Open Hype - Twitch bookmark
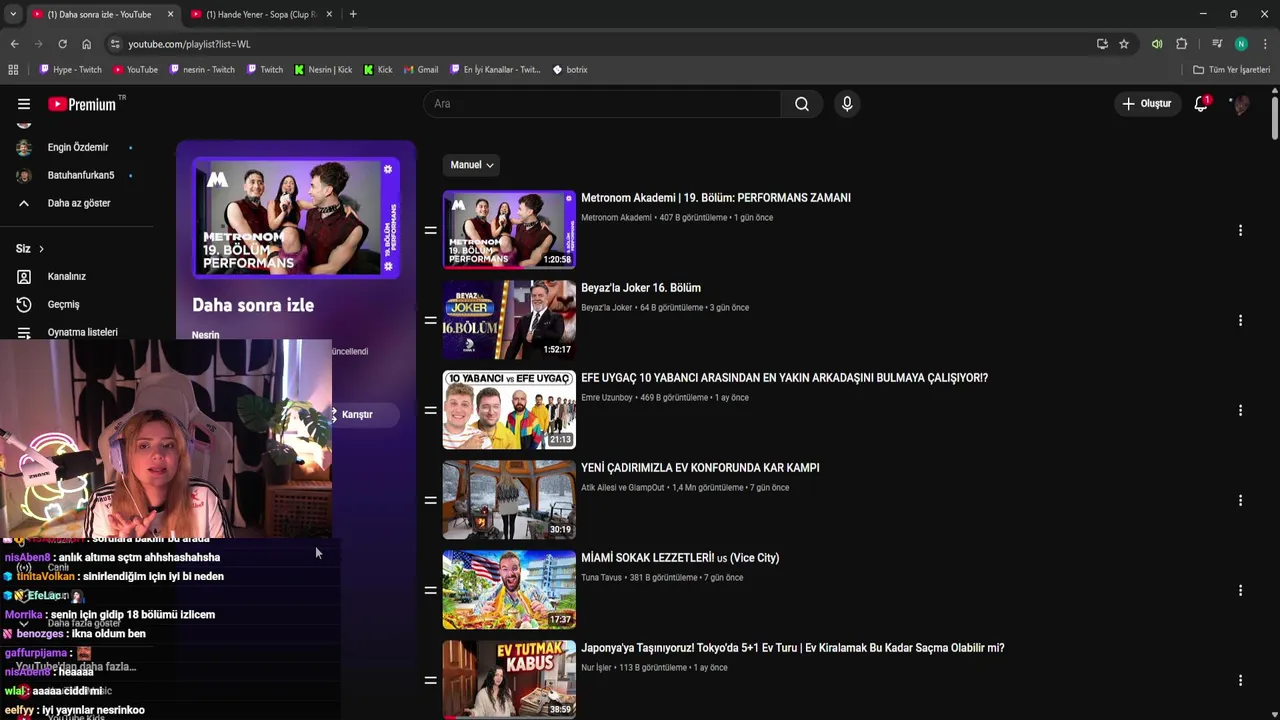This screenshot has height=720, width=1280. tap(70, 70)
